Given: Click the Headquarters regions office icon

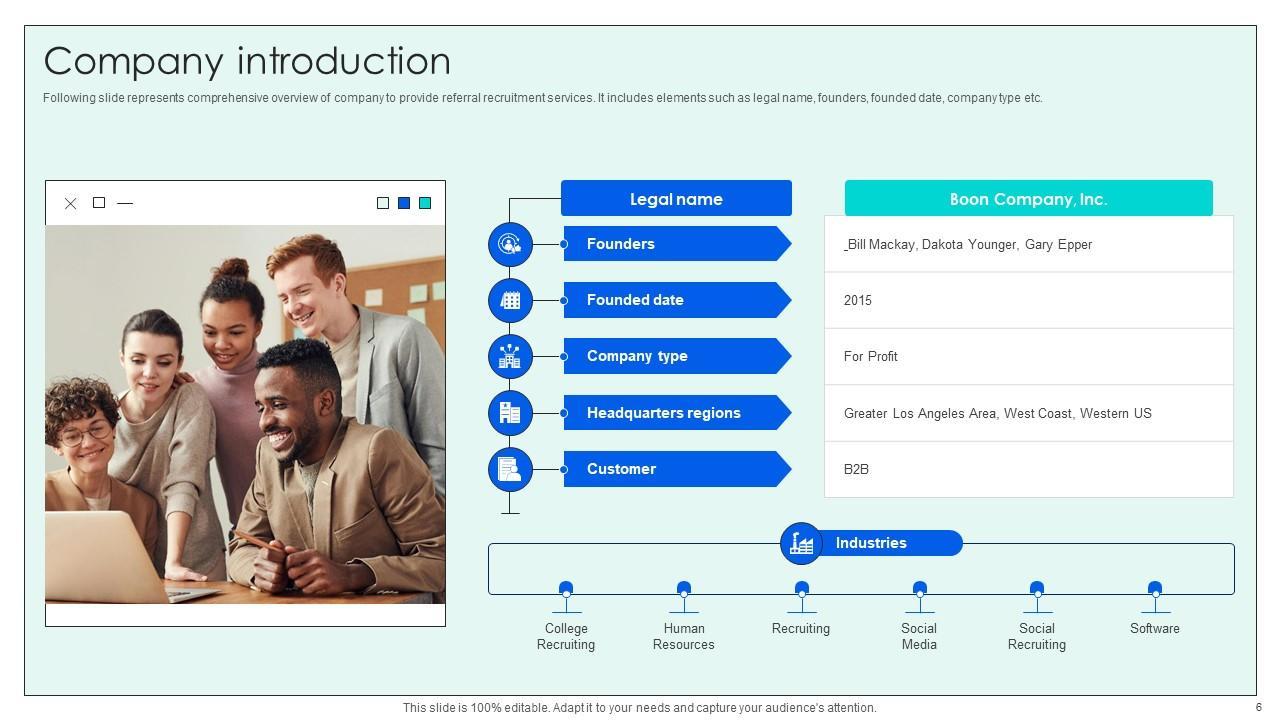Looking at the screenshot, I should click(510, 413).
